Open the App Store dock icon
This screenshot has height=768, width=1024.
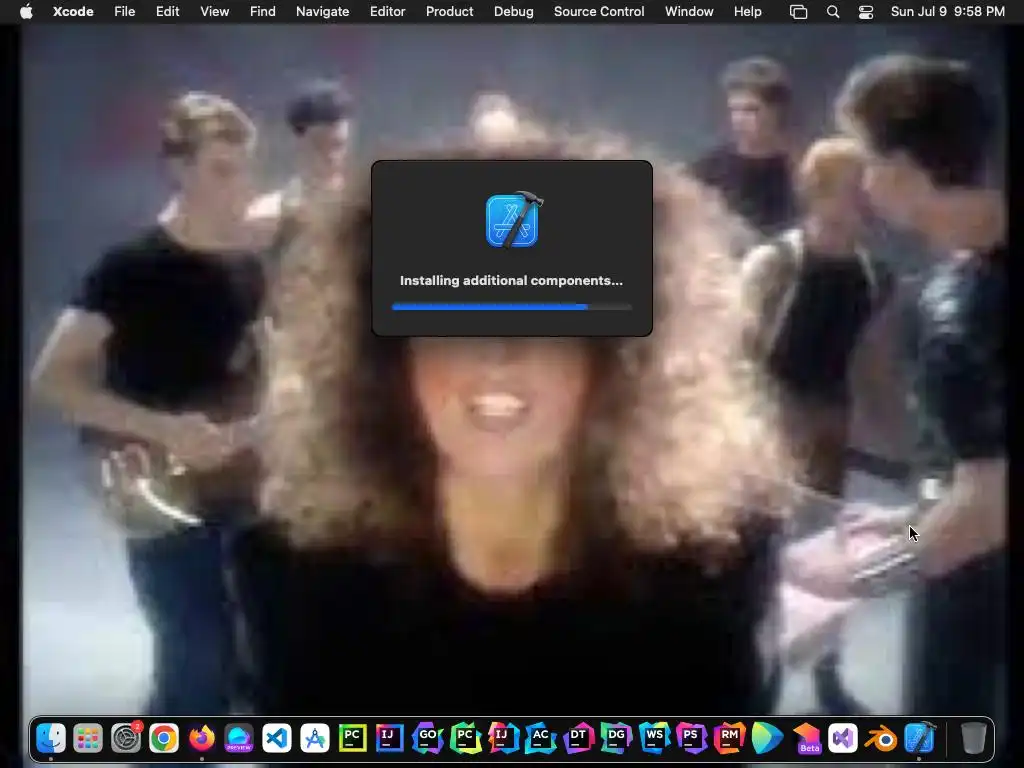point(315,739)
